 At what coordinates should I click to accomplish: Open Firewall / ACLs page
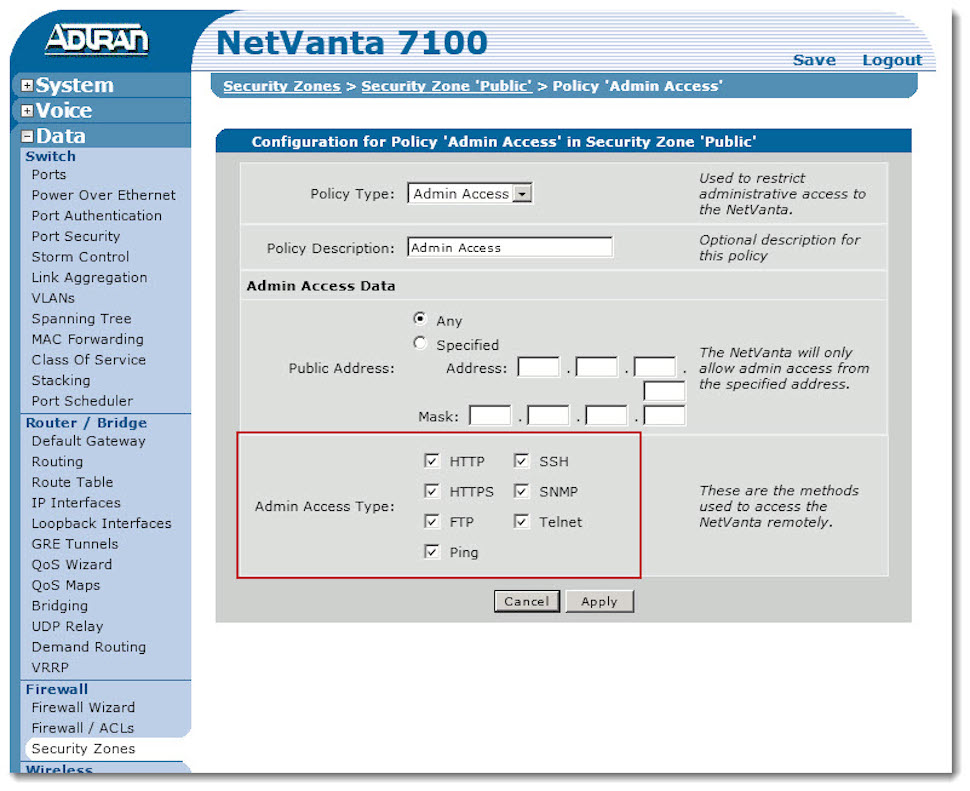[82, 728]
